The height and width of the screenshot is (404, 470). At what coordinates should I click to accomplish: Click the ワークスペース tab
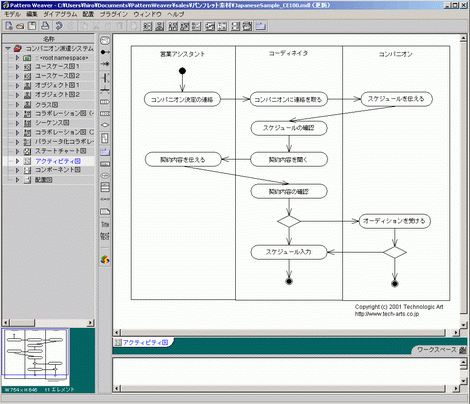coord(436,350)
